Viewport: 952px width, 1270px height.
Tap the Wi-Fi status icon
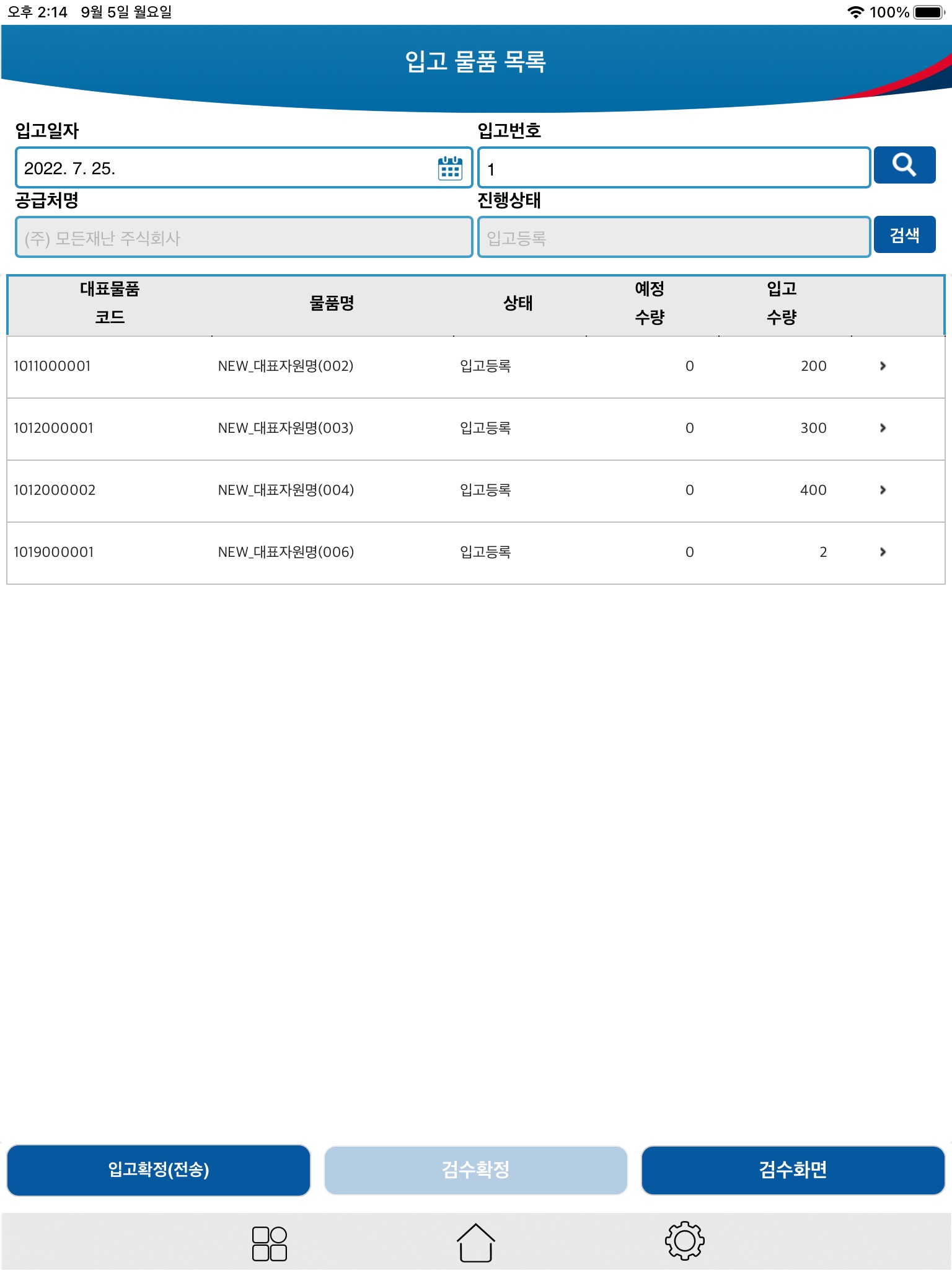pos(855,12)
